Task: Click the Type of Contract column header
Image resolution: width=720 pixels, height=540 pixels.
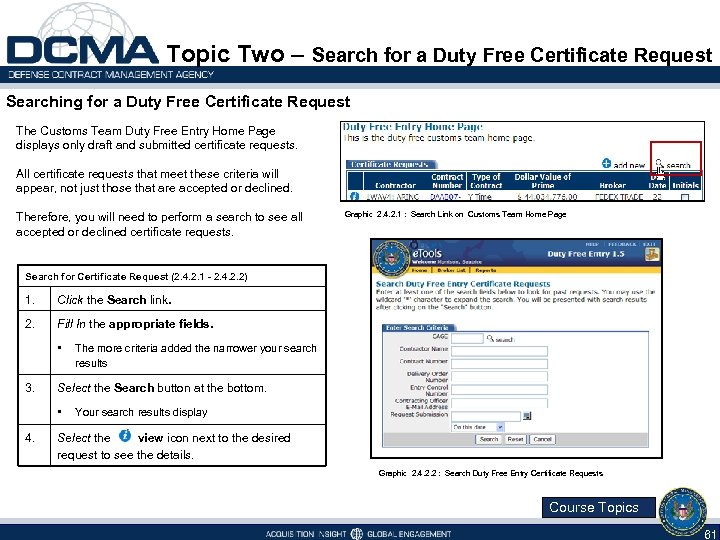Action: 486,181
